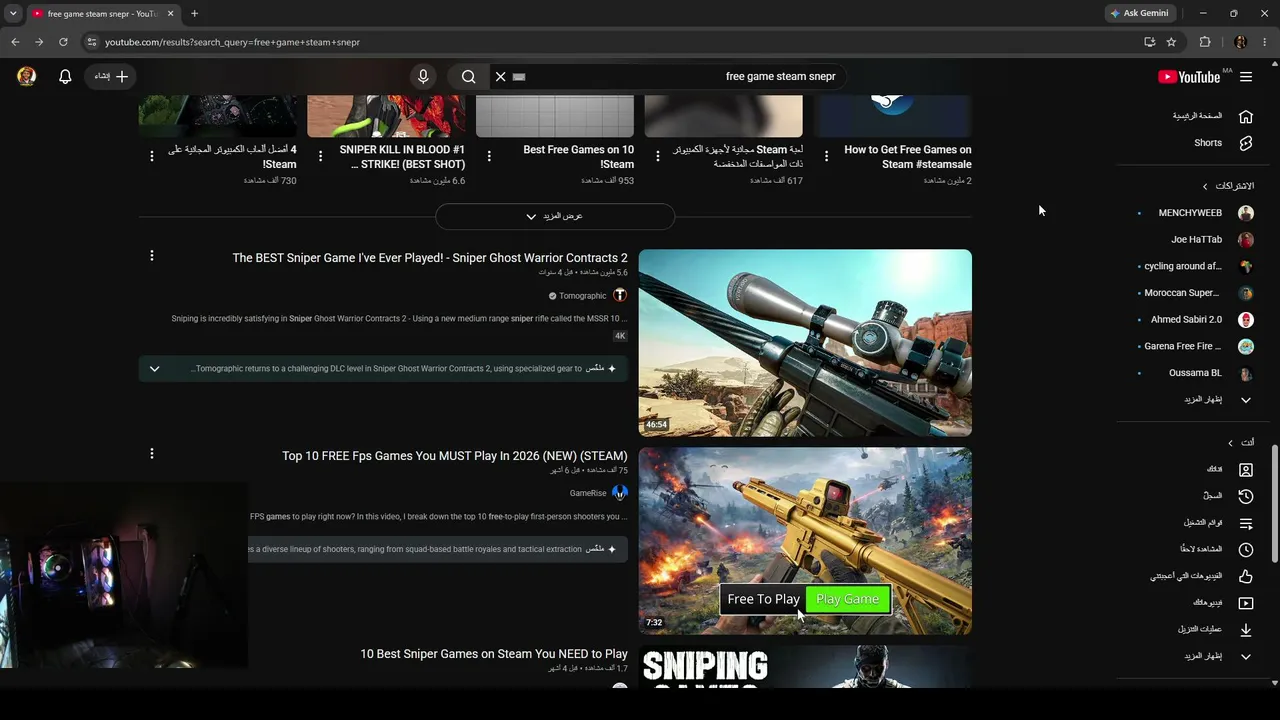Image resolution: width=1280 pixels, height=720 pixels.
Task: Open the Tomographic channel name link
Action: [583, 296]
